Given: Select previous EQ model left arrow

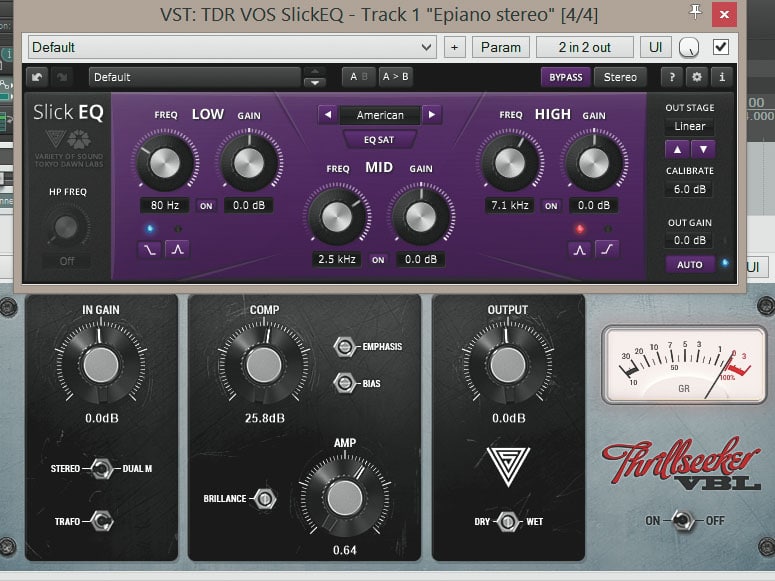Looking at the screenshot, I should [328, 115].
